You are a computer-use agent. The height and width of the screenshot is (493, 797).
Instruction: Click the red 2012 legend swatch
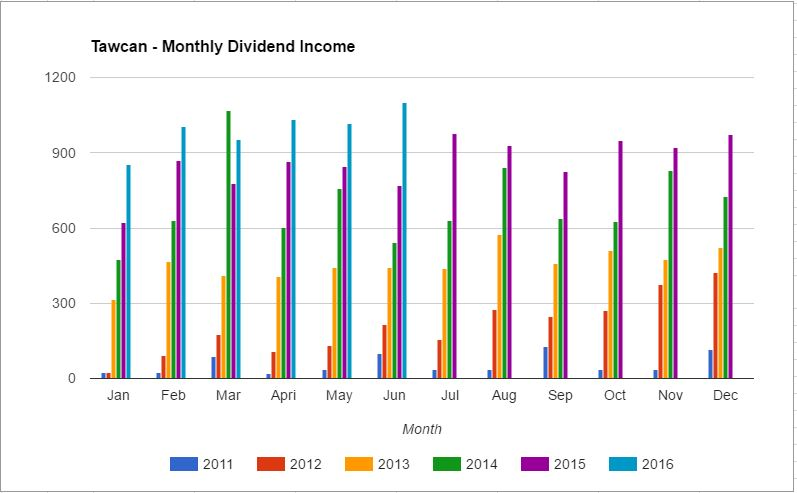272,464
